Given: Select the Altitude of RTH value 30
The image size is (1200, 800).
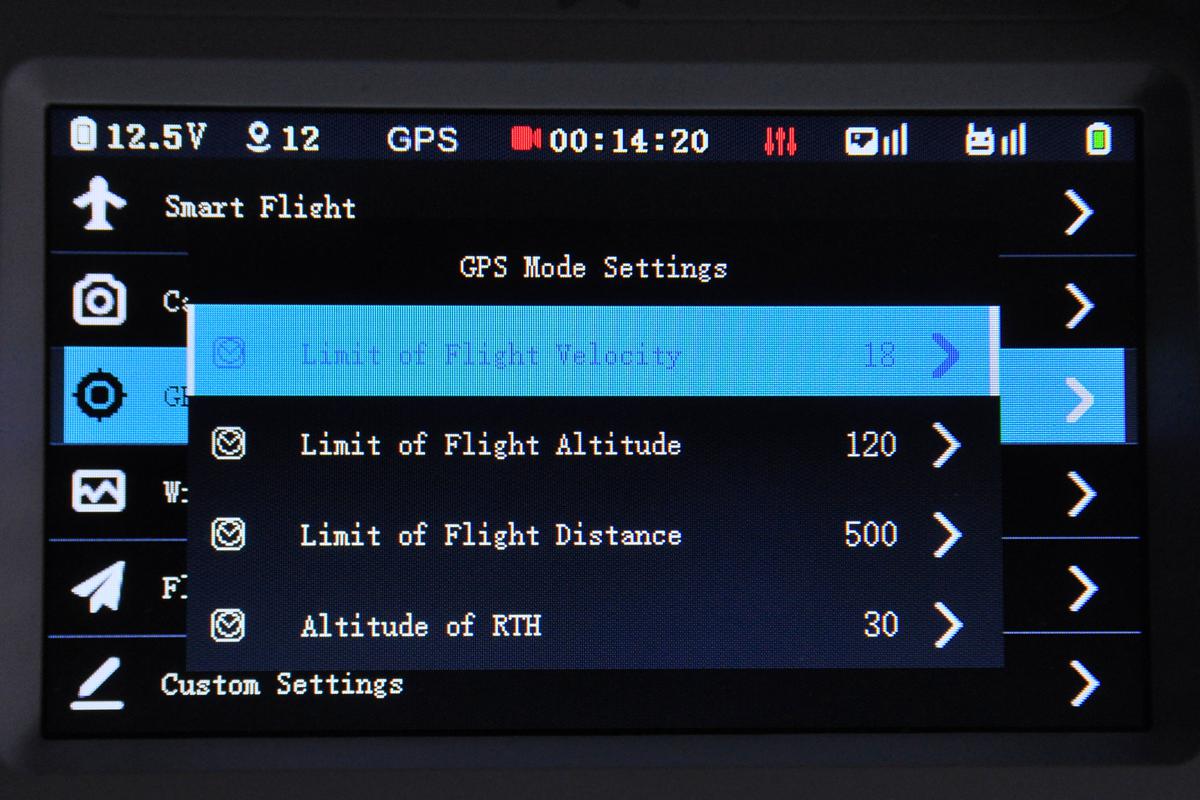Looking at the screenshot, I should (x=881, y=625).
